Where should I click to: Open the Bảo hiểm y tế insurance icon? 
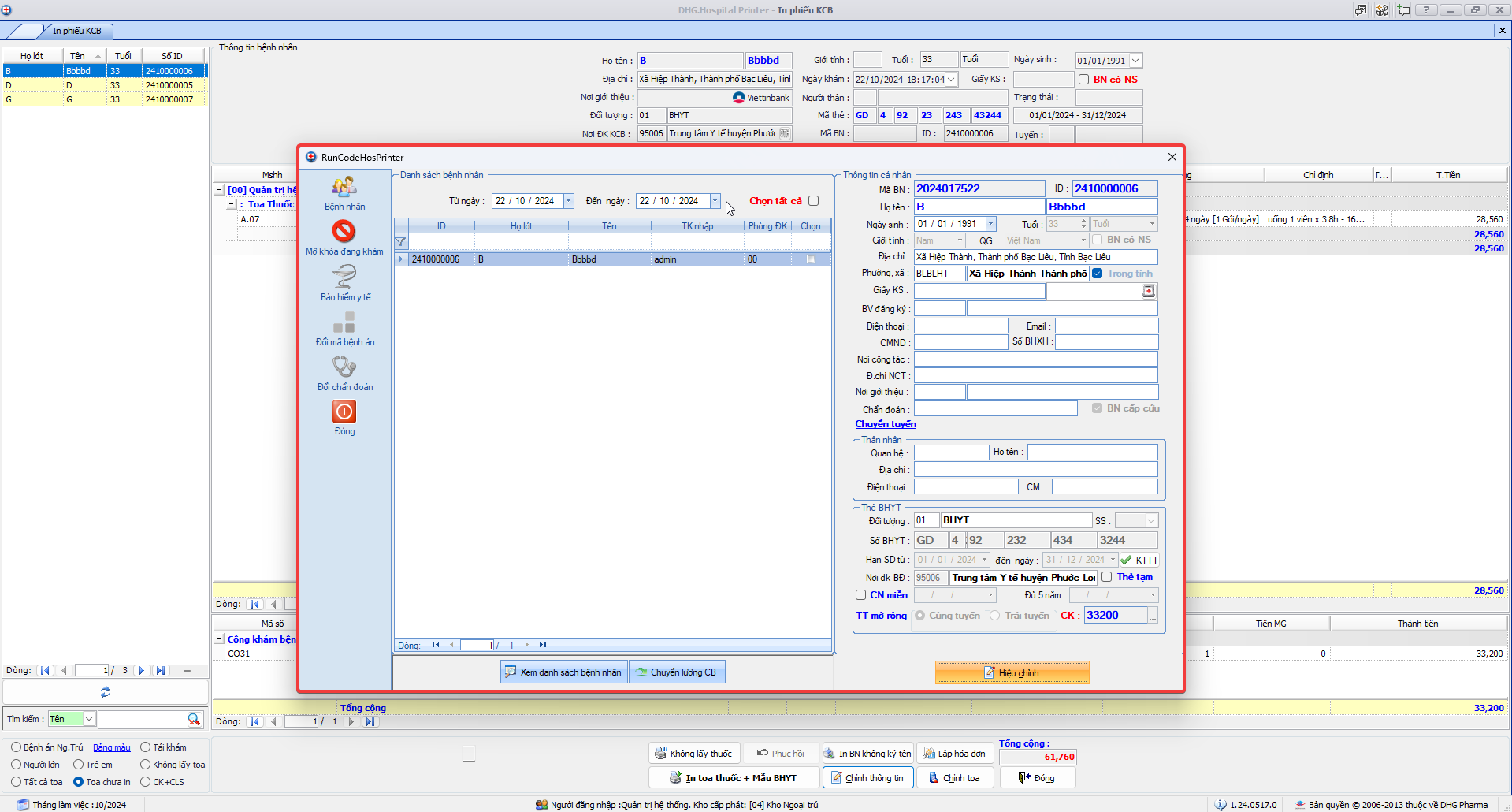tap(344, 277)
